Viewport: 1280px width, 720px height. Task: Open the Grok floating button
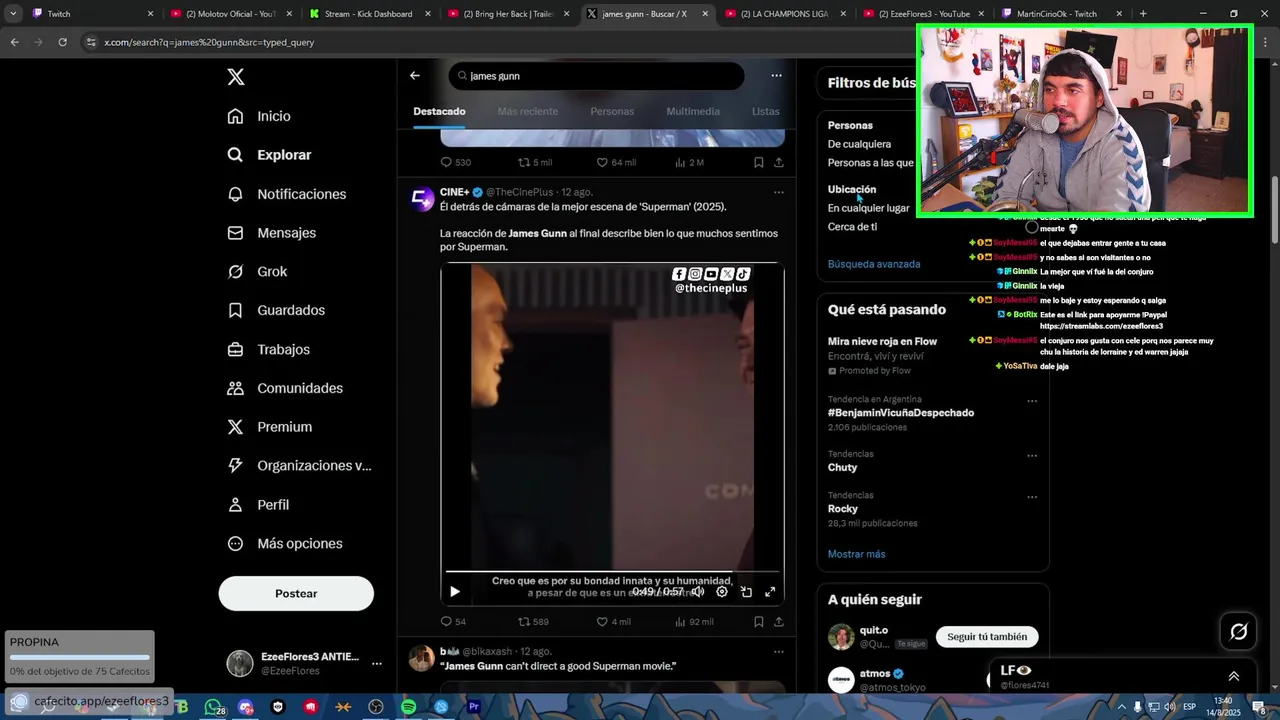click(x=1238, y=631)
